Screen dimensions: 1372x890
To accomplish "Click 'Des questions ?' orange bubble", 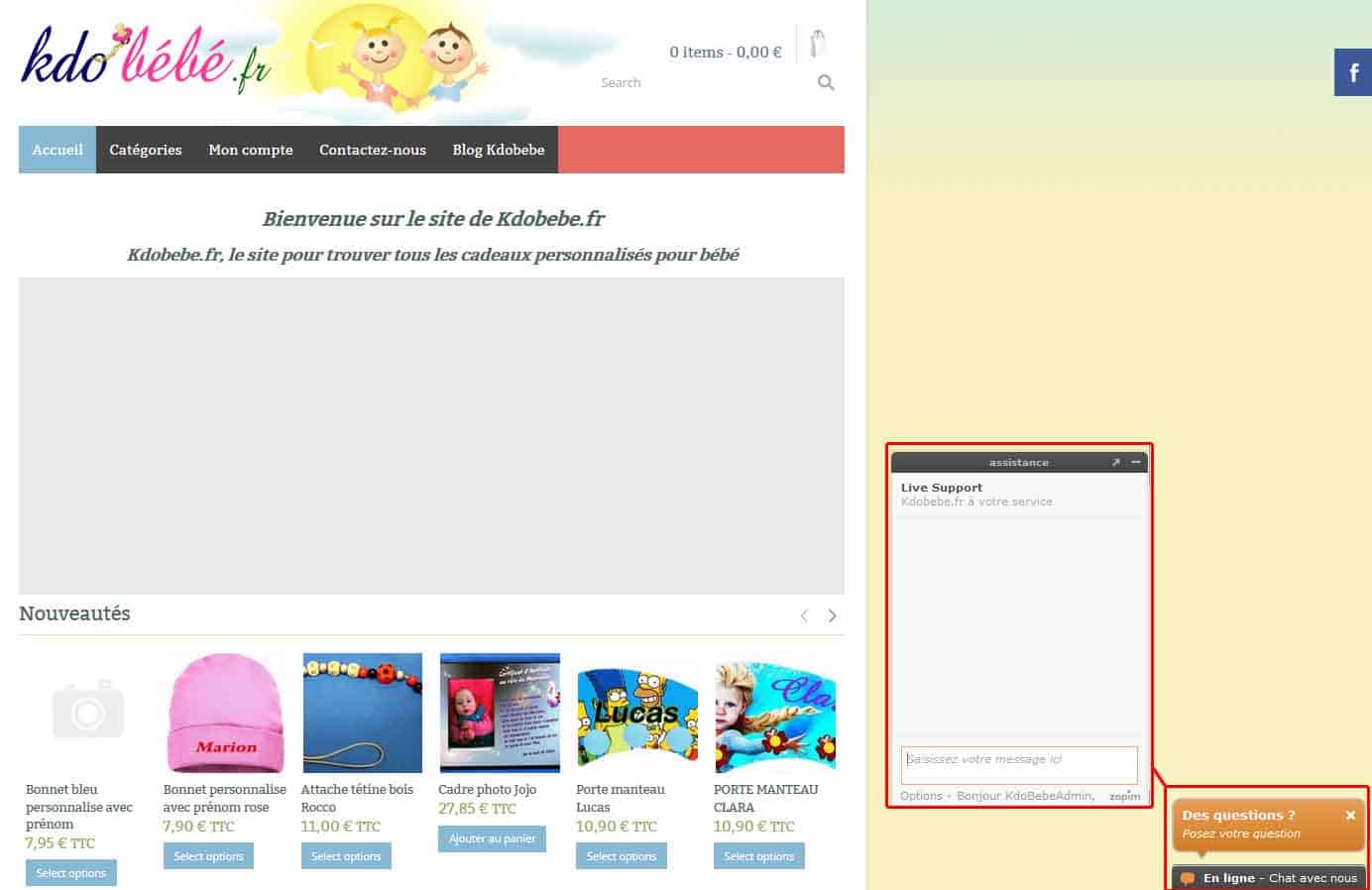I will coord(1269,825).
